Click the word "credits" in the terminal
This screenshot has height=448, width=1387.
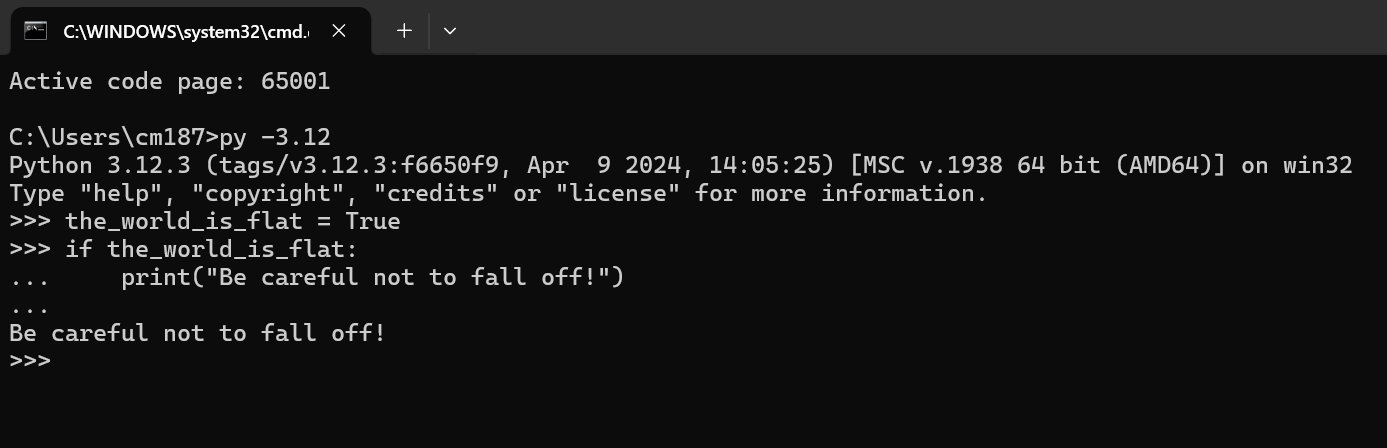435,193
